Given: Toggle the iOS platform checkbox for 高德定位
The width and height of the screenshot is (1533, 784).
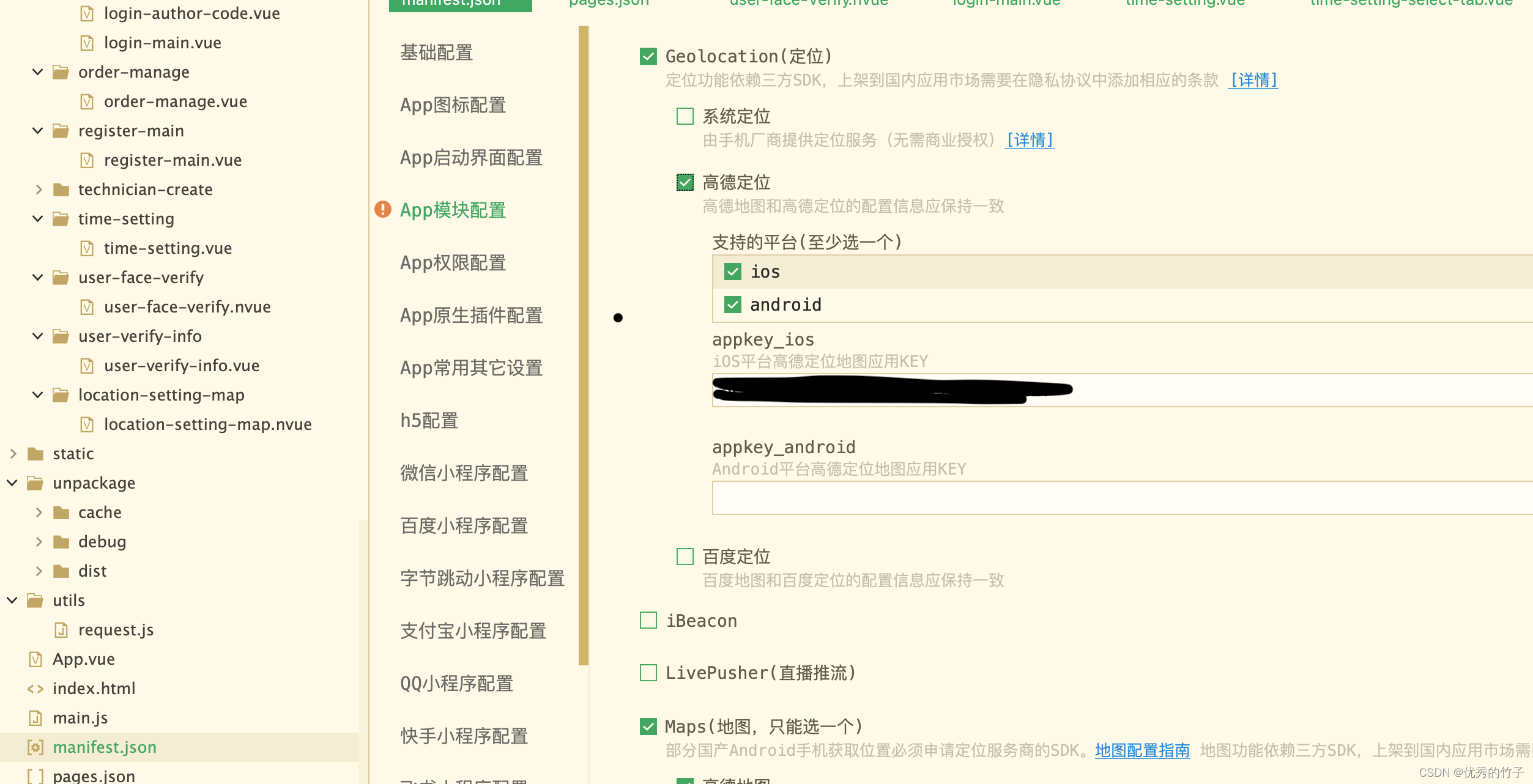Looking at the screenshot, I should (x=732, y=271).
